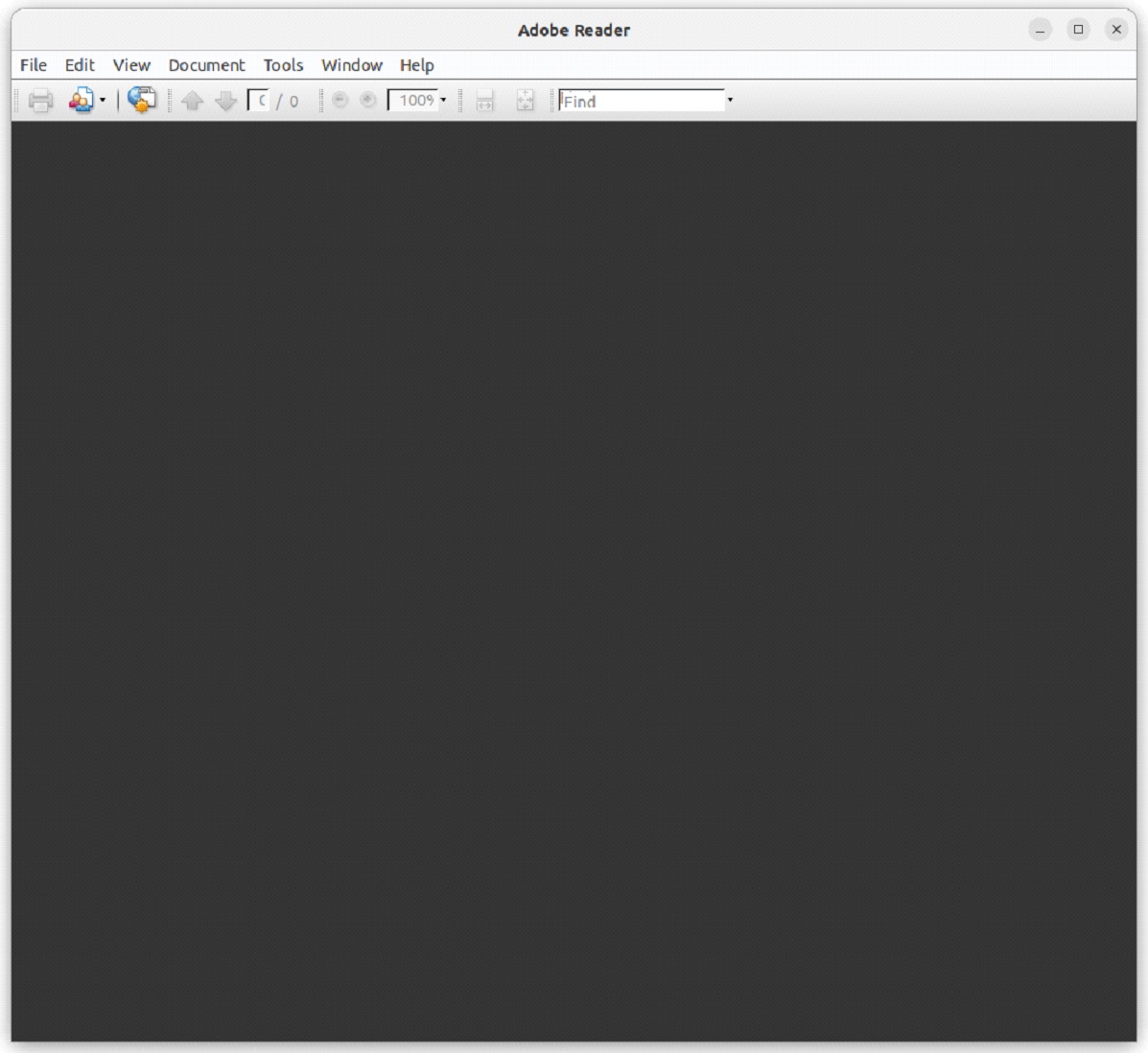This screenshot has width=1148, height=1053.
Task: Open the View menu
Action: point(131,65)
